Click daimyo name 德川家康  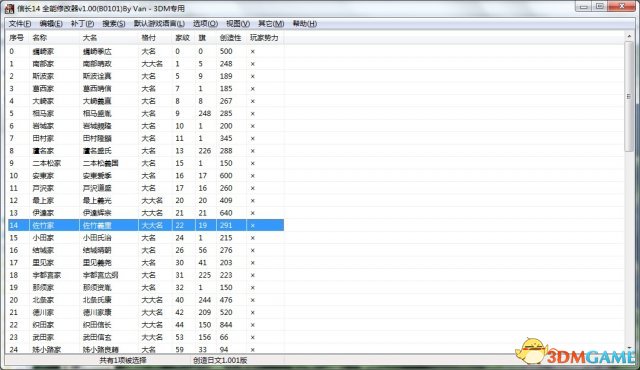[x=97, y=312]
